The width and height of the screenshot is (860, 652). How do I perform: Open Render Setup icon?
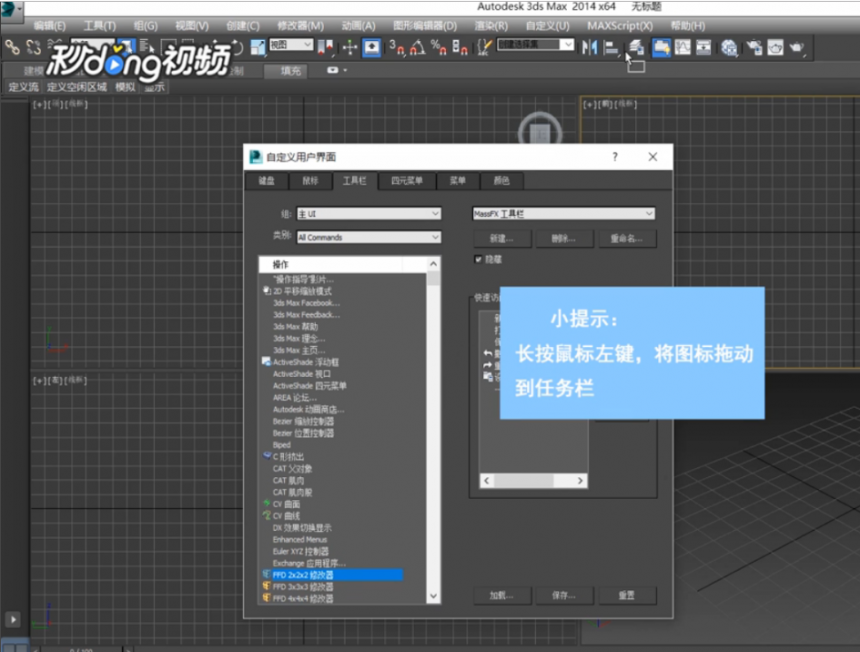click(x=754, y=48)
